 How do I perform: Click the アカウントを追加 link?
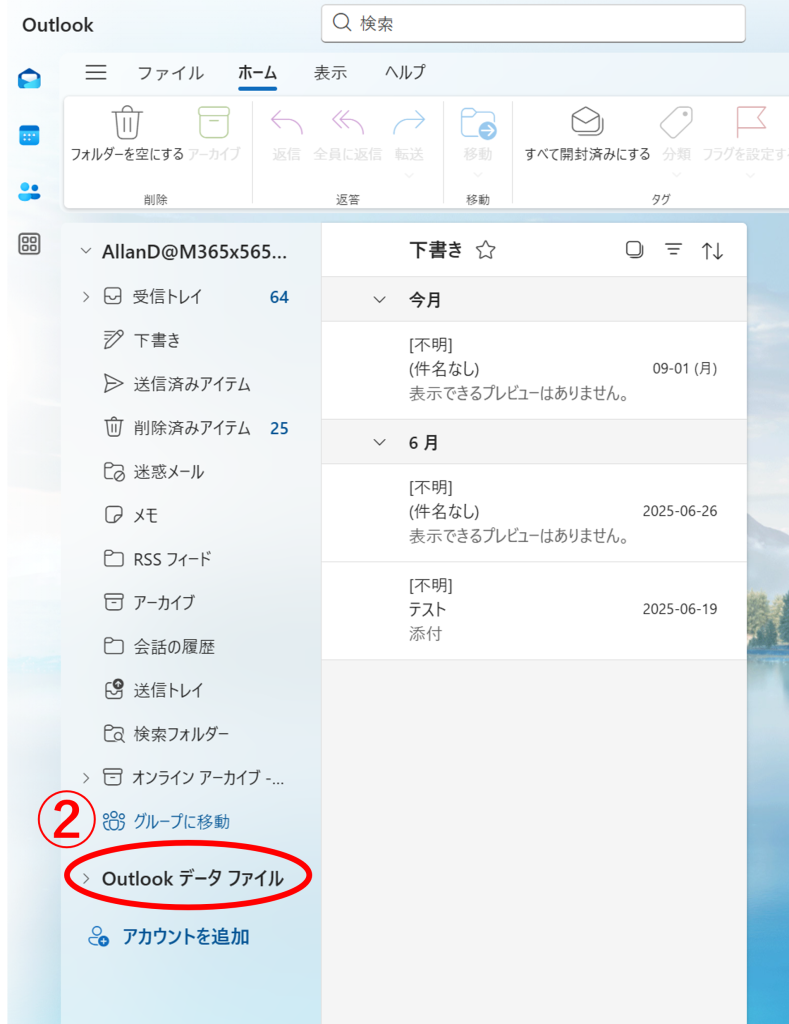pos(185,937)
